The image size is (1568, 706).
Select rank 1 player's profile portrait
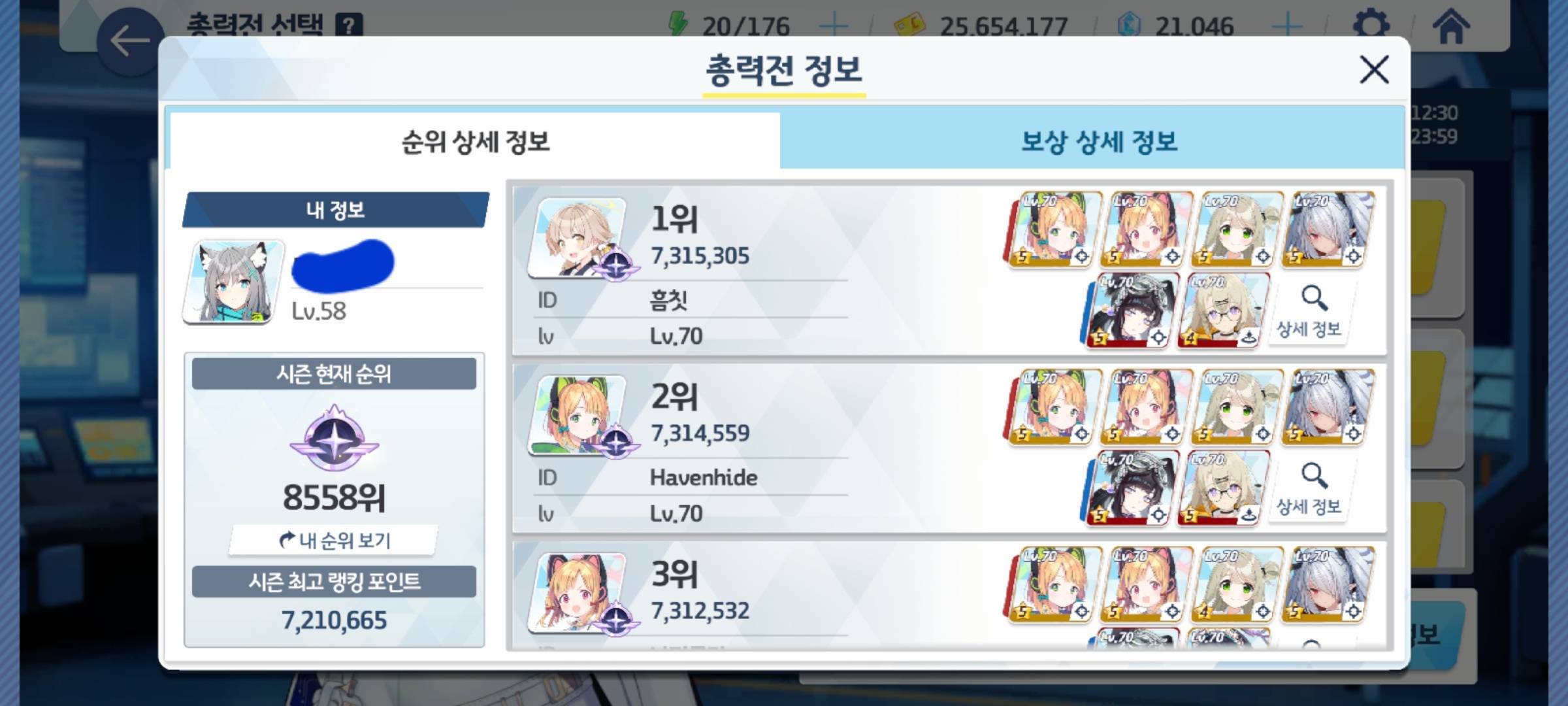point(578,237)
